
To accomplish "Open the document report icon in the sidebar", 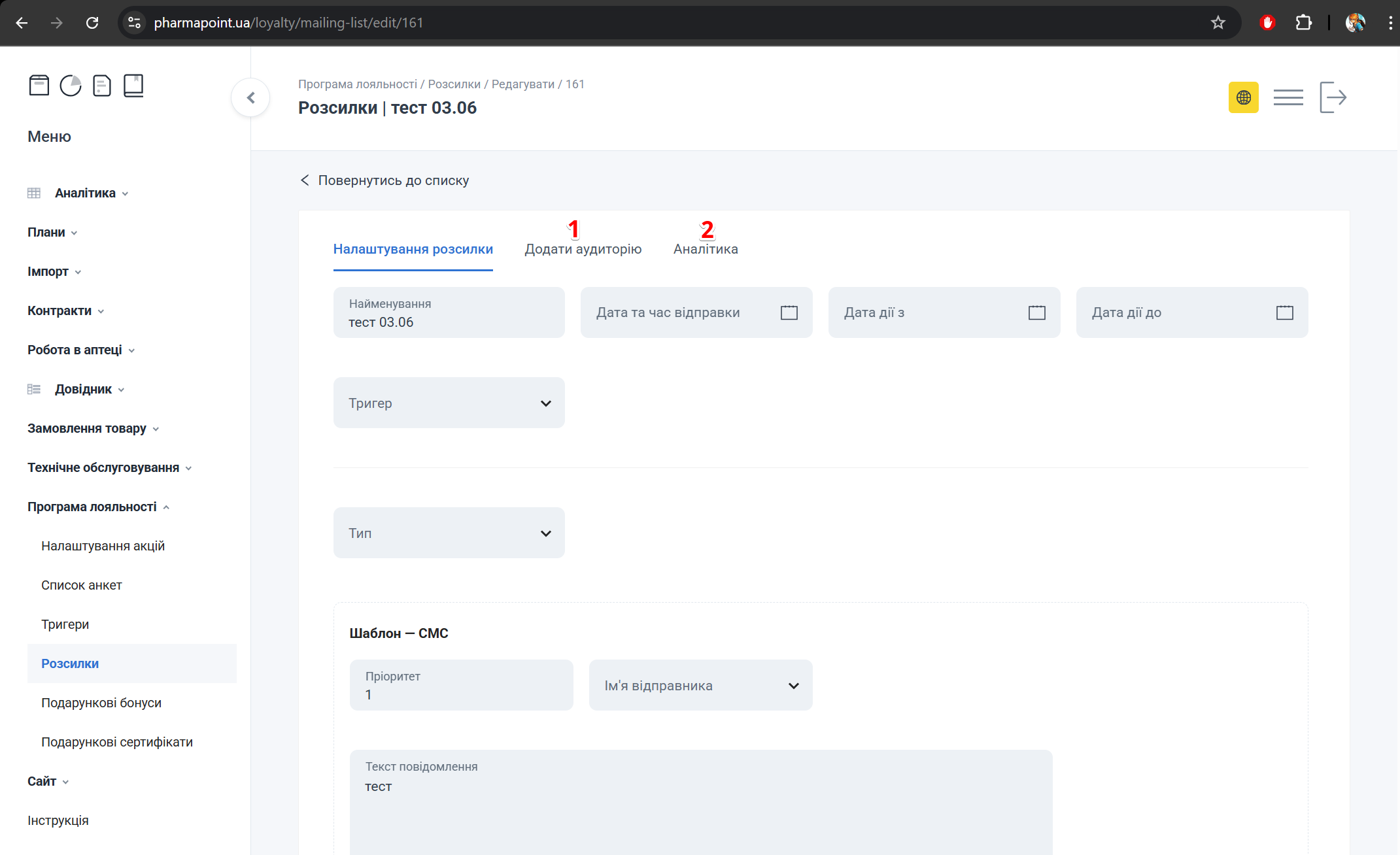I will pyautogui.click(x=102, y=85).
